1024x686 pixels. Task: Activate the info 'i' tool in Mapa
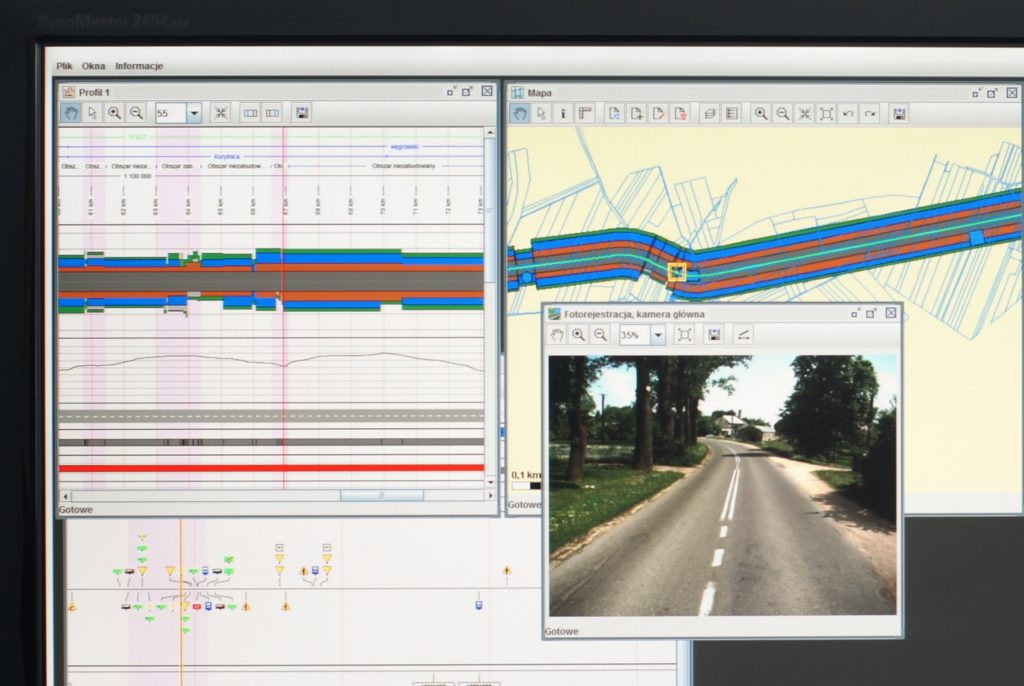[x=563, y=114]
